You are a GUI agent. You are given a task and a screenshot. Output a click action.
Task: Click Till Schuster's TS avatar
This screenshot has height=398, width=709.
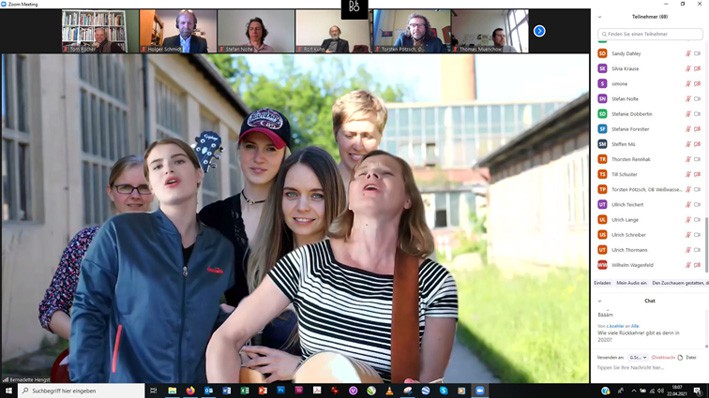tap(602, 174)
